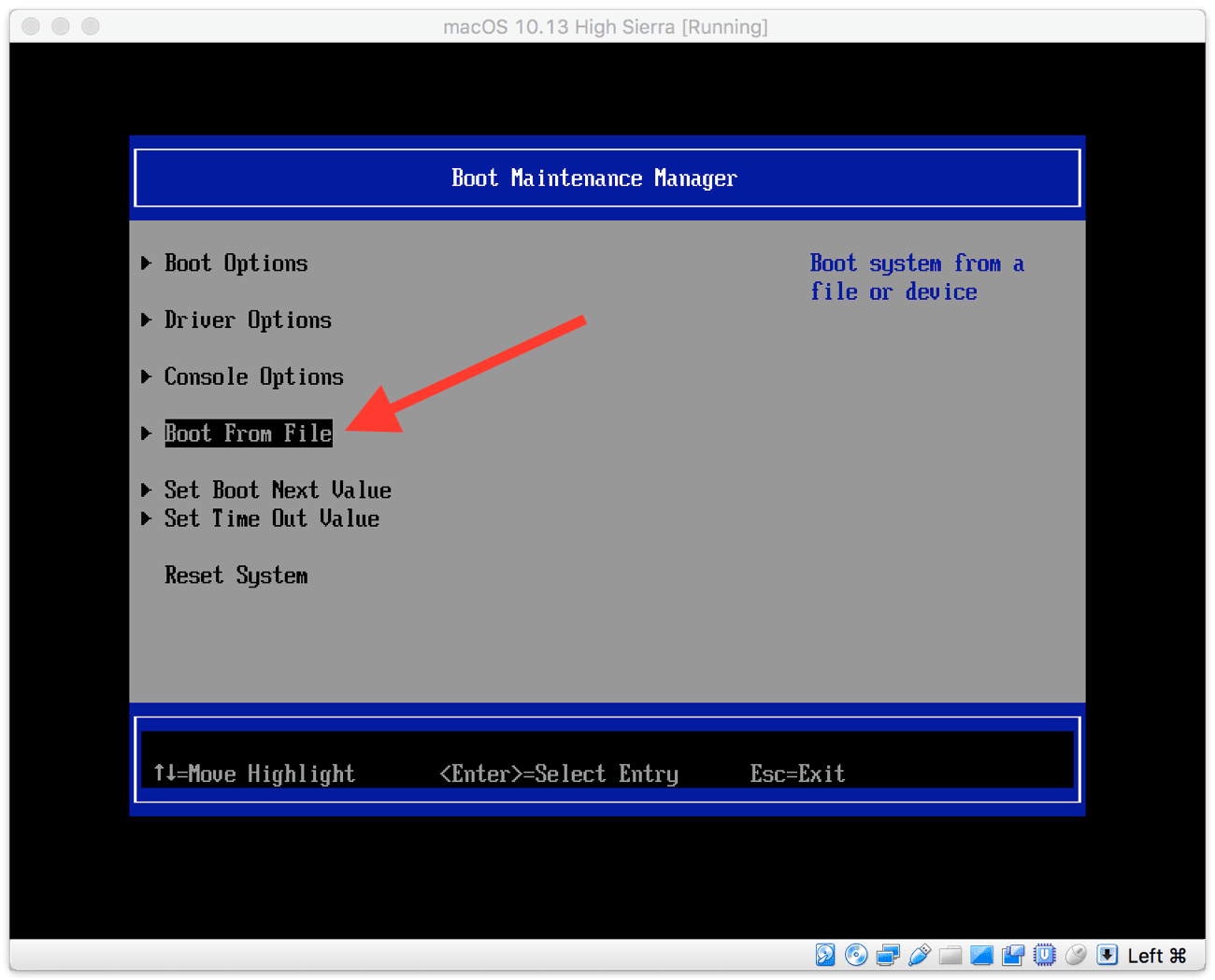Click Reset System
The height and width of the screenshot is (980, 1215).
point(236,575)
